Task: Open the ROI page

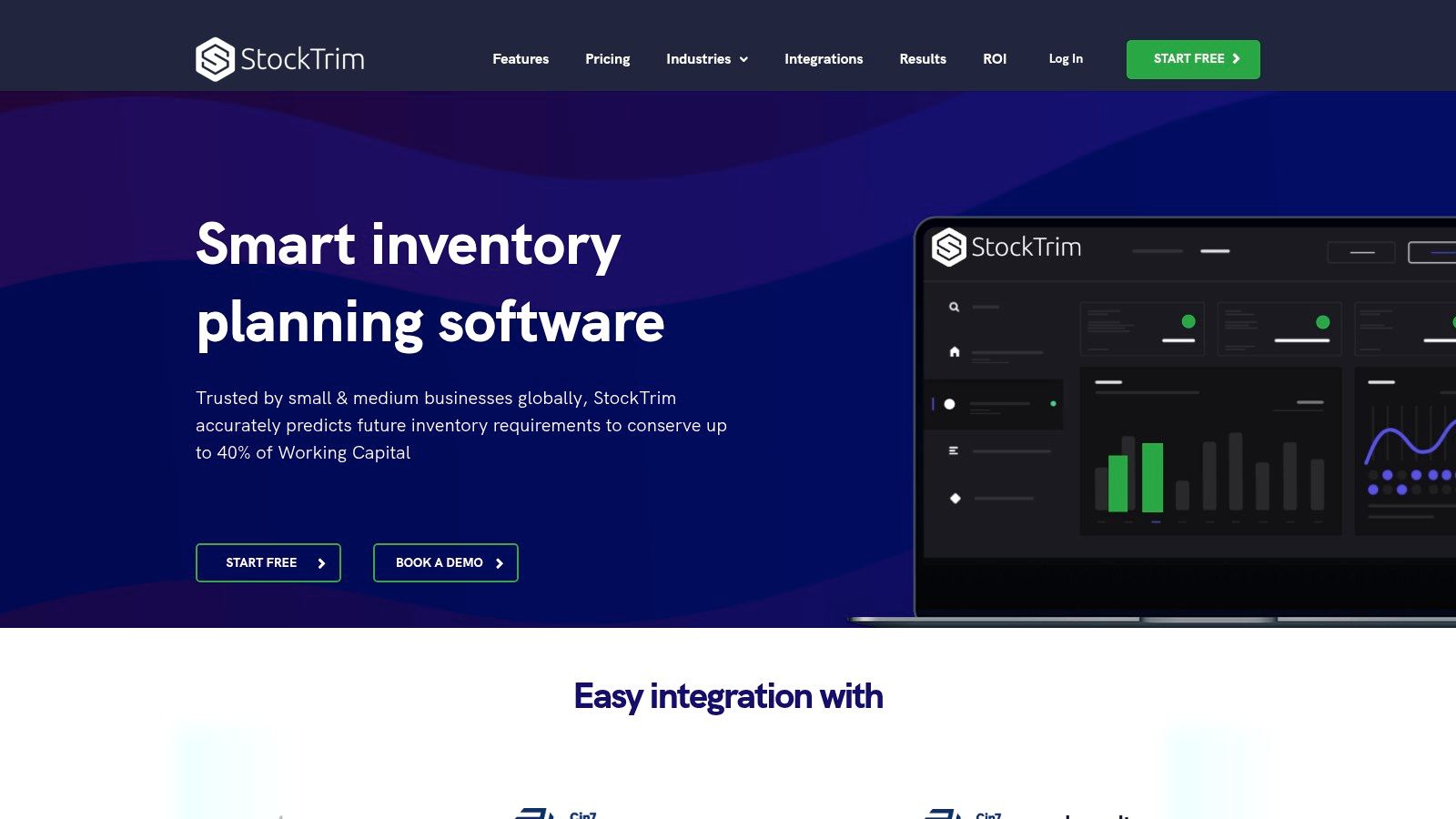Action: (x=995, y=59)
